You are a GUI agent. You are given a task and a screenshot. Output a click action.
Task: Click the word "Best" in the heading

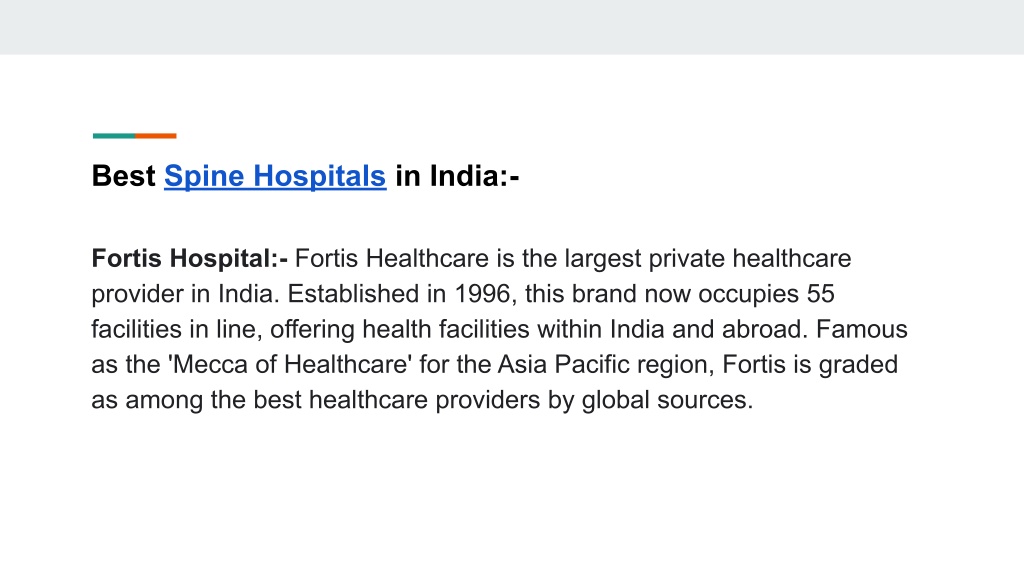123,176
